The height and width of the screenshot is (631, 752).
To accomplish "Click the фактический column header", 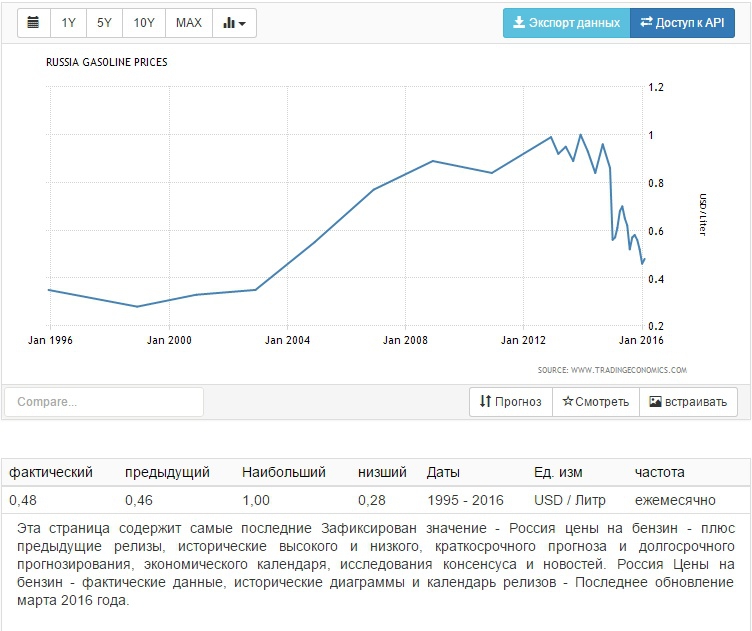I will (x=51, y=472).
